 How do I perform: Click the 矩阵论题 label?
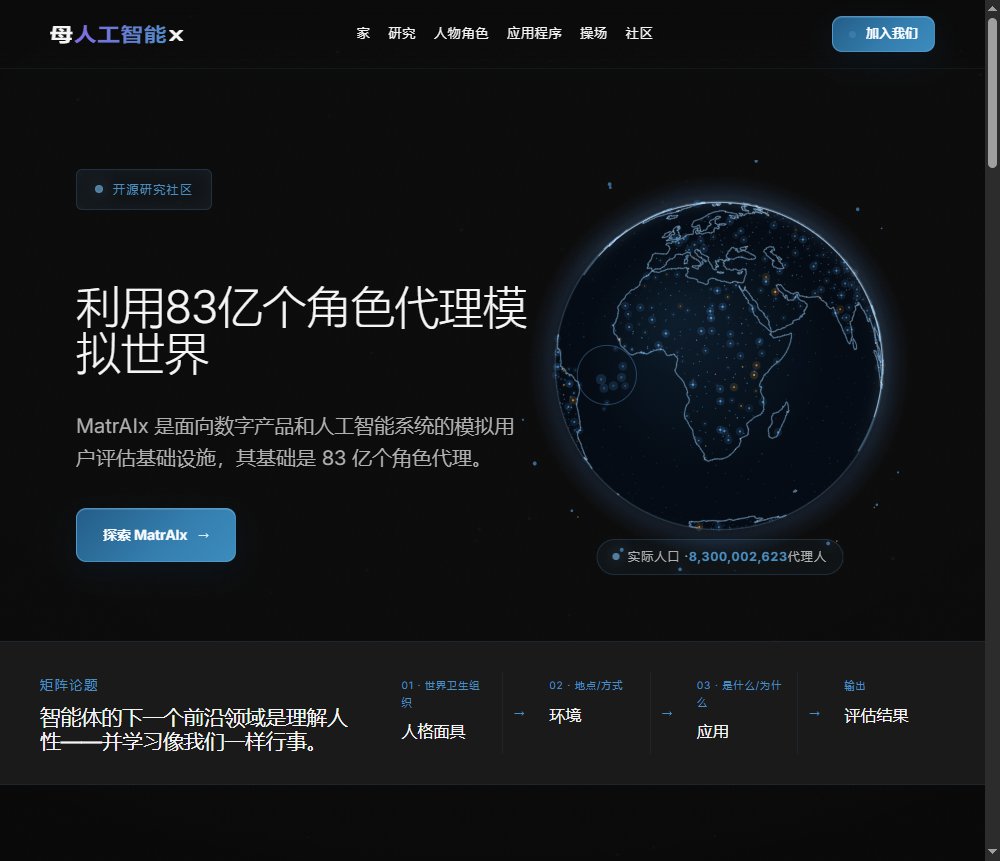[x=68, y=685]
